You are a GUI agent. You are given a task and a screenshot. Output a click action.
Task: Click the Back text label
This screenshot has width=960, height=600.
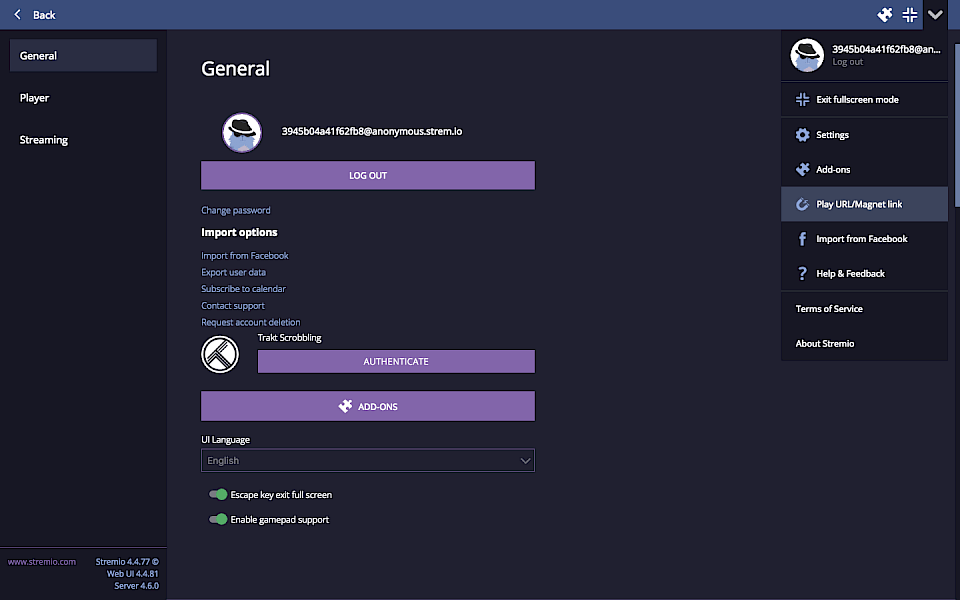[44, 15]
